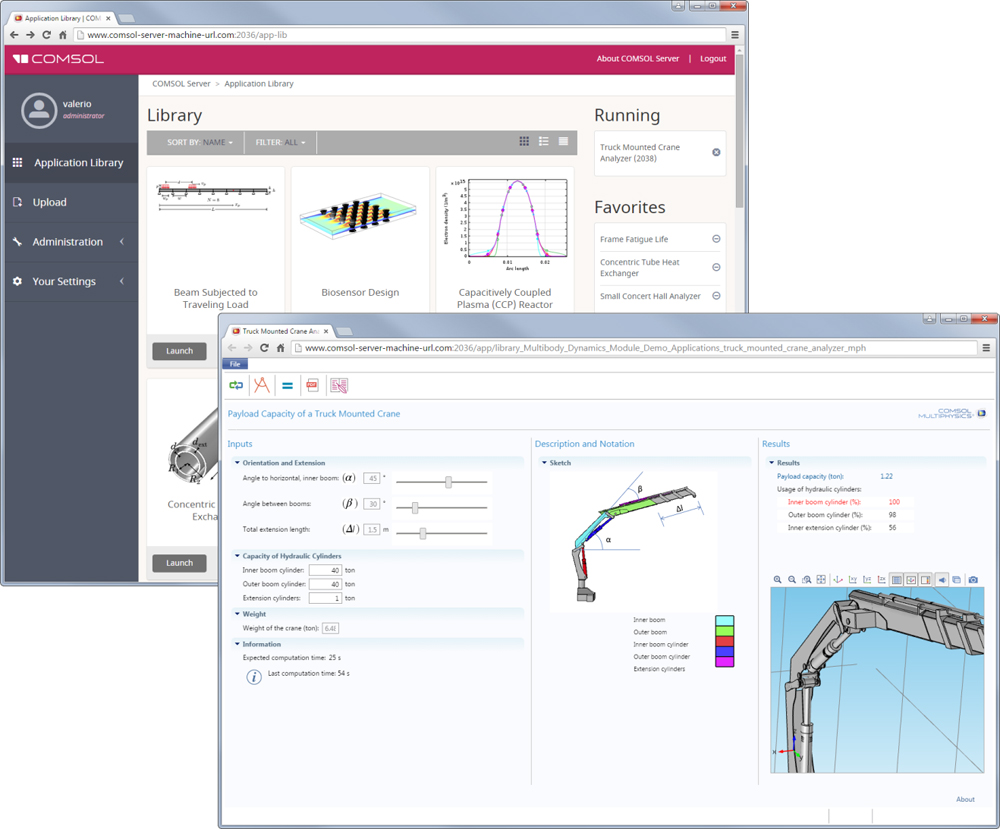
Task: Click the transparency icon next to the camera
Action: pos(957,580)
